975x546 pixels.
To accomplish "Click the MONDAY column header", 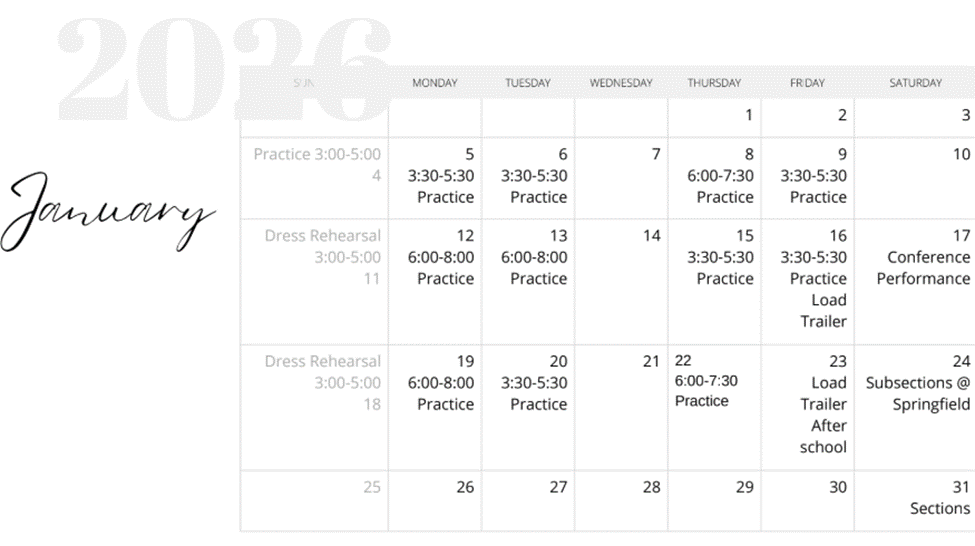I will (x=434, y=83).
